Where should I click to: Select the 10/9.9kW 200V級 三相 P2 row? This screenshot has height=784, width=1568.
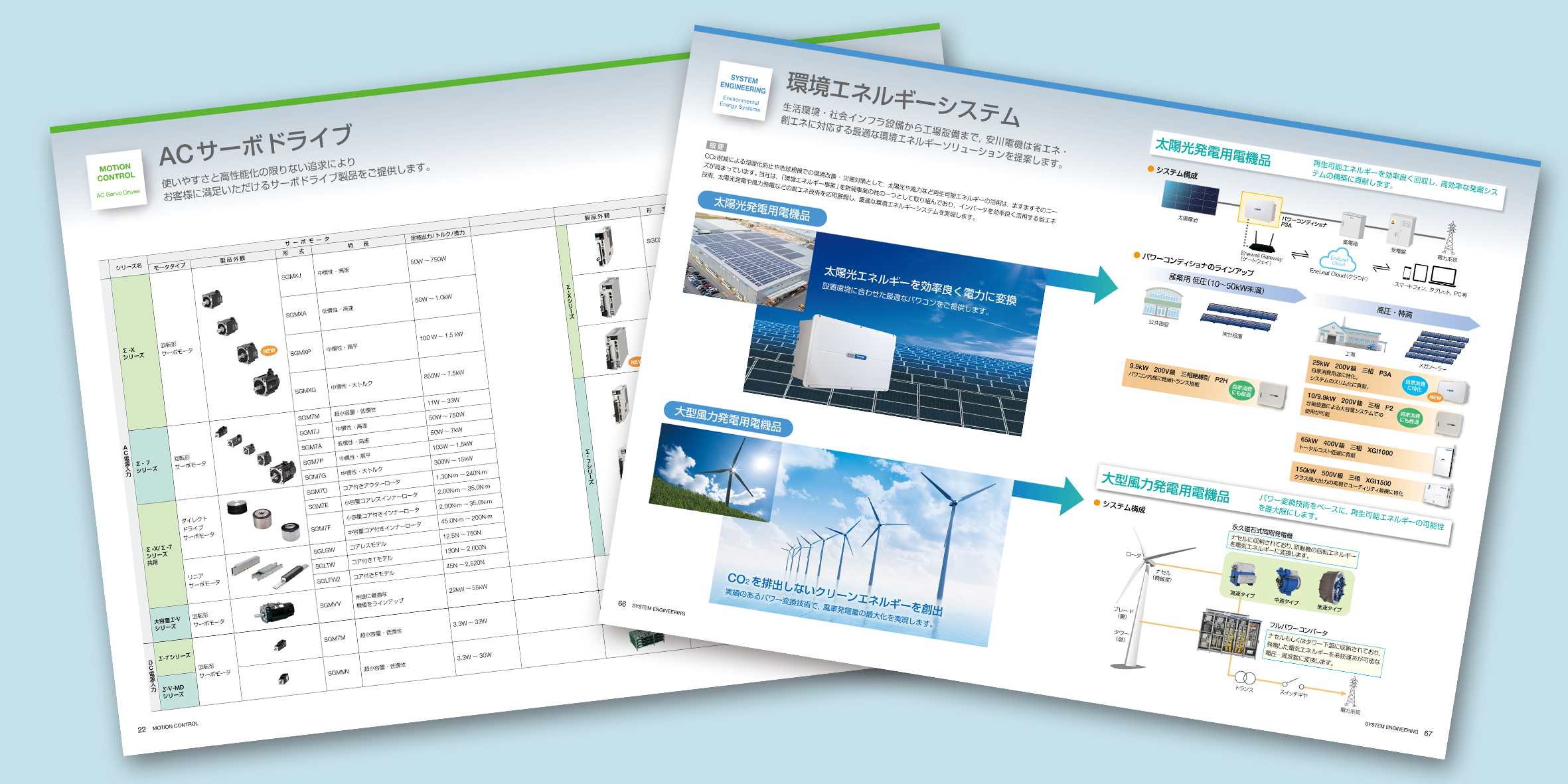[1383, 413]
